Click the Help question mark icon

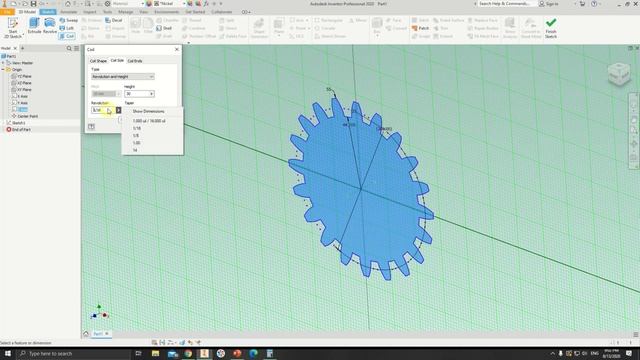[594, 4]
